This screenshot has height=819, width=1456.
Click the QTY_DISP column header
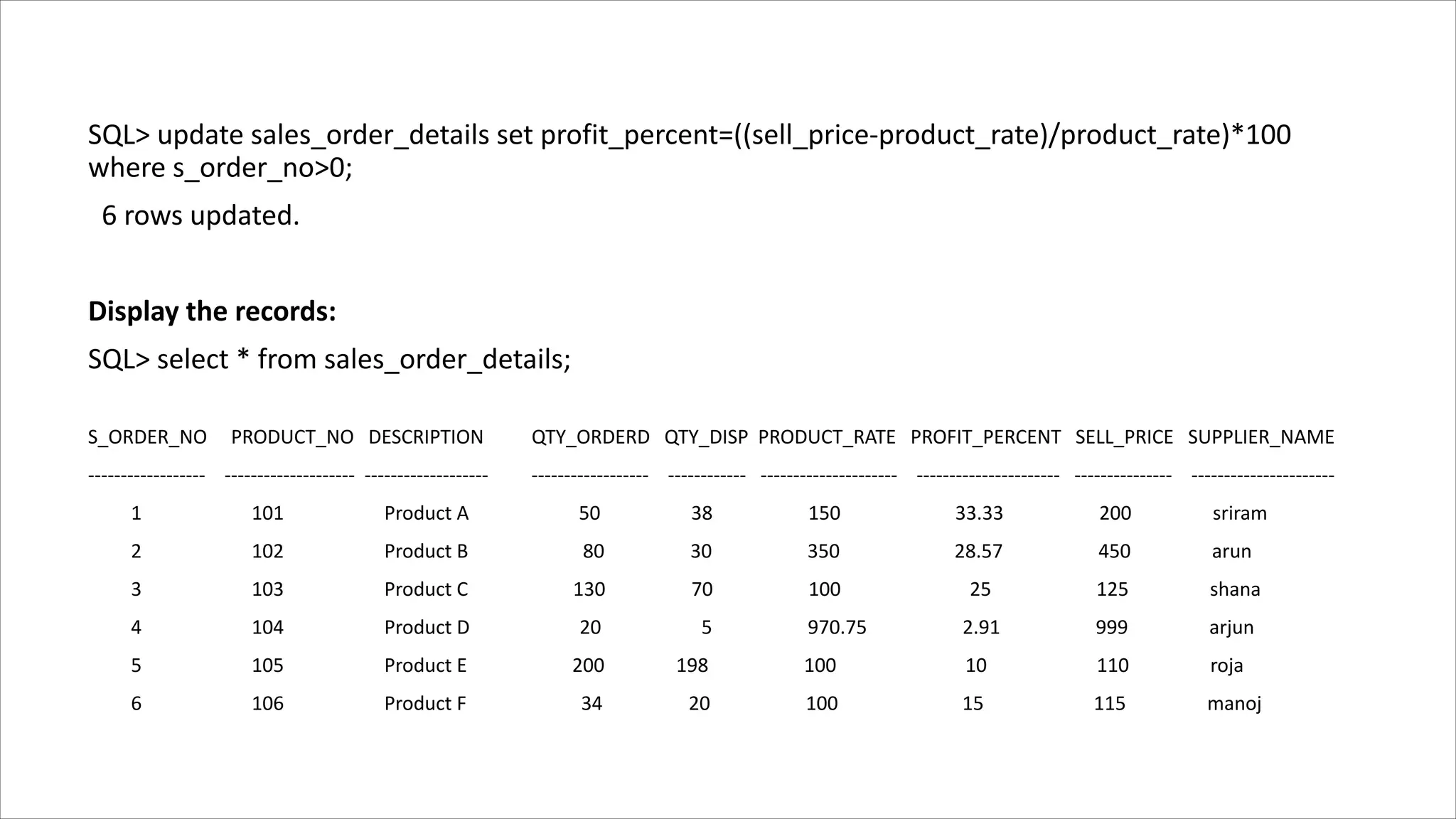[x=706, y=437]
